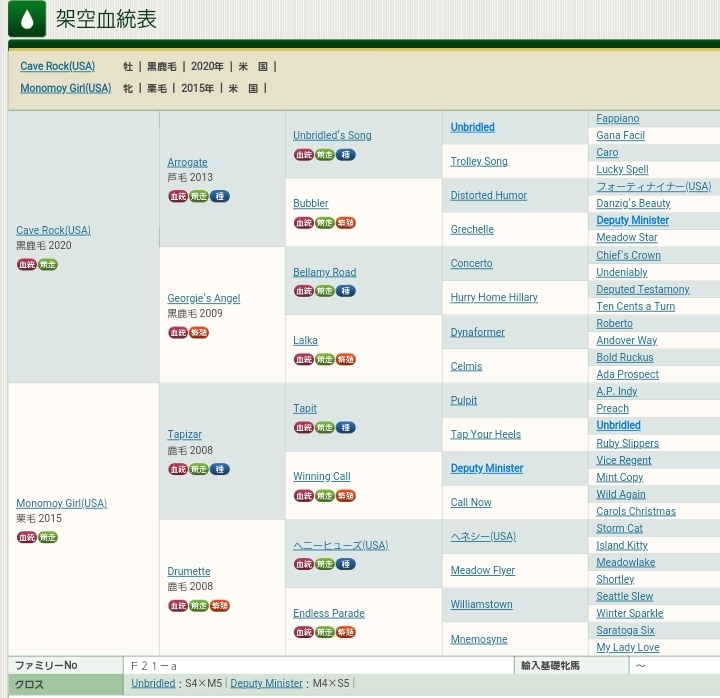The width and height of the screenshot is (720, 698).
Task: Click the orange 繁殖 badge under Endless Parade
Action: point(345,632)
